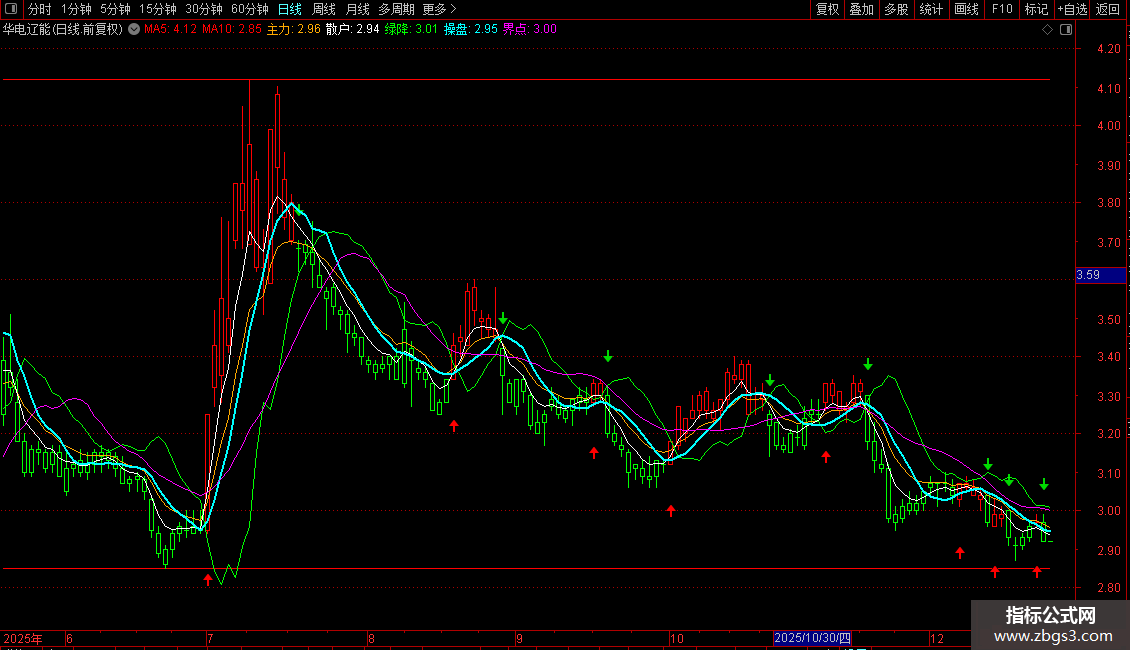The image size is (1130, 650).
Task: Toggle the right info panel icon
Action: tap(1066, 30)
